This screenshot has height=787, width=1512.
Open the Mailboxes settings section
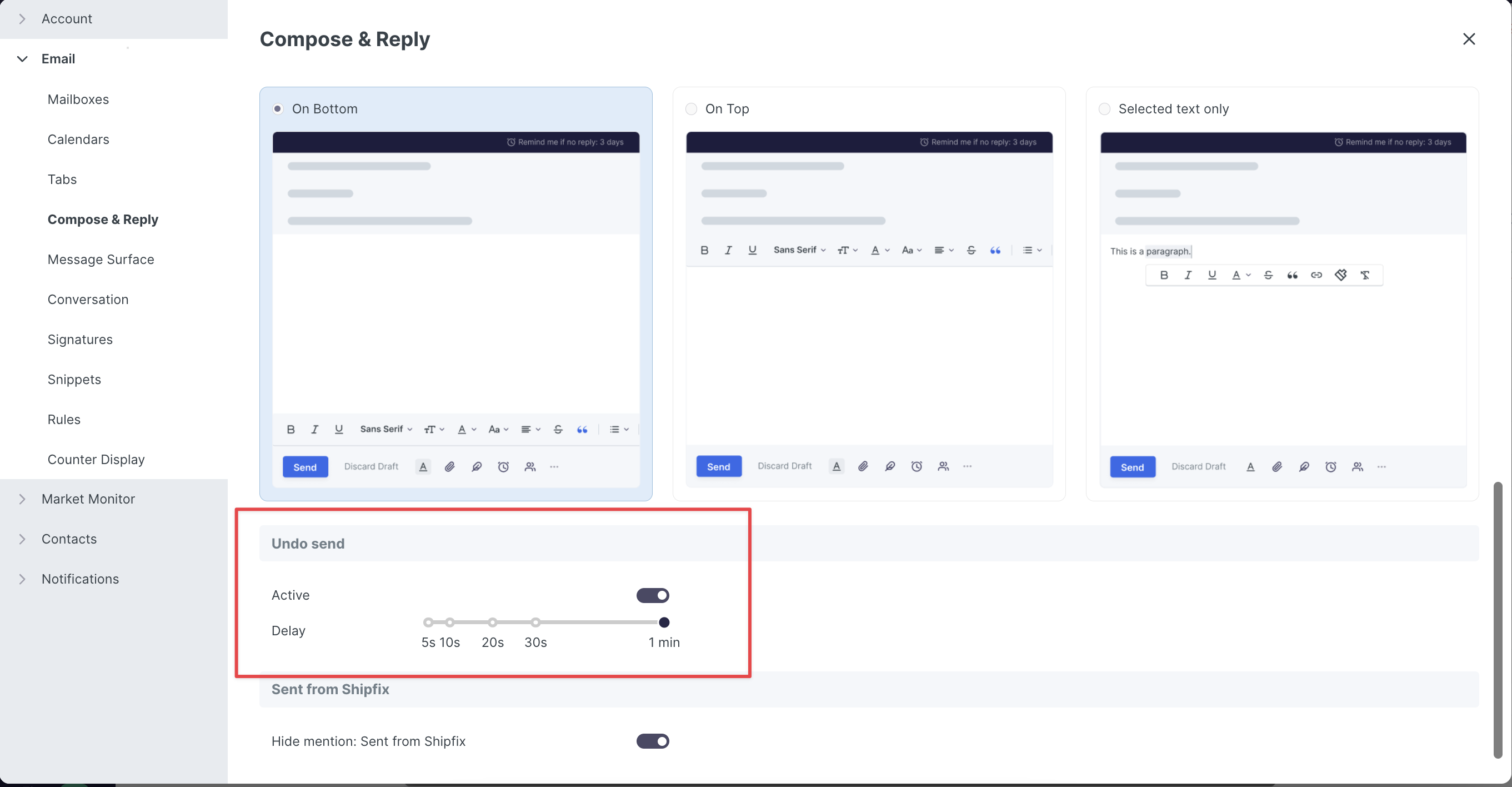78,99
